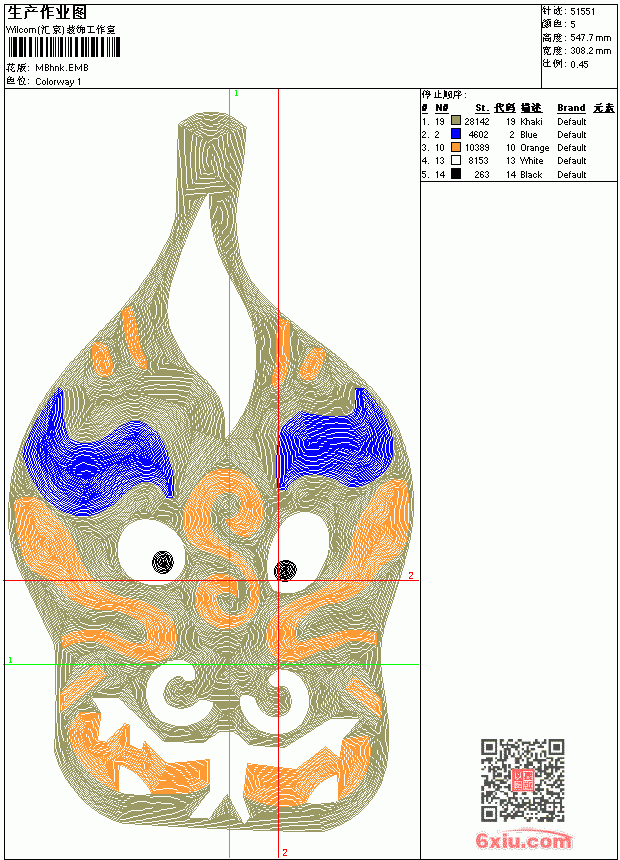Click the left black eye pupil
This screenshot has height=860, width=620.
(163, 562)
